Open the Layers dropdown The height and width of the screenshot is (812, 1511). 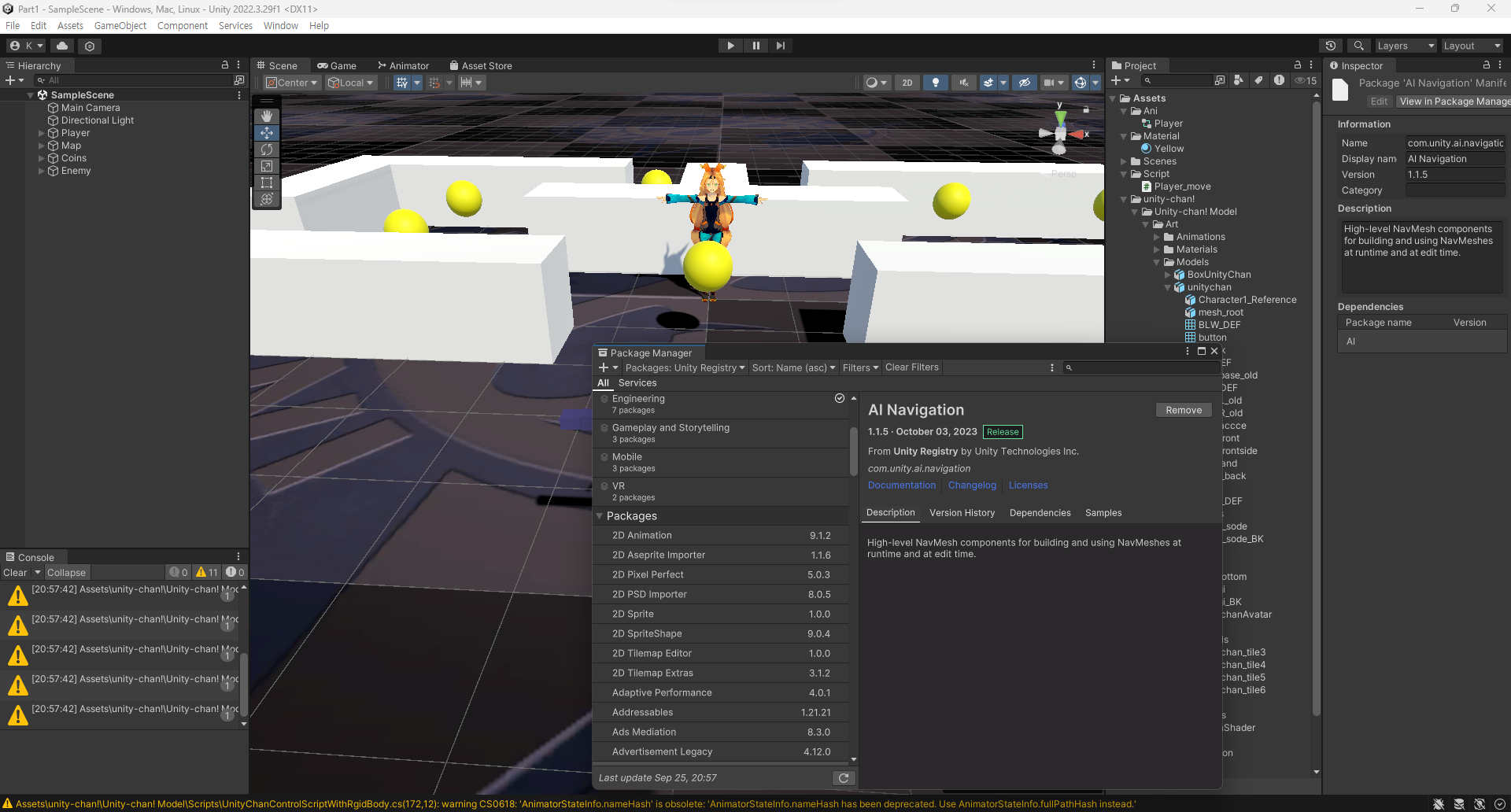coord(1406,46)
